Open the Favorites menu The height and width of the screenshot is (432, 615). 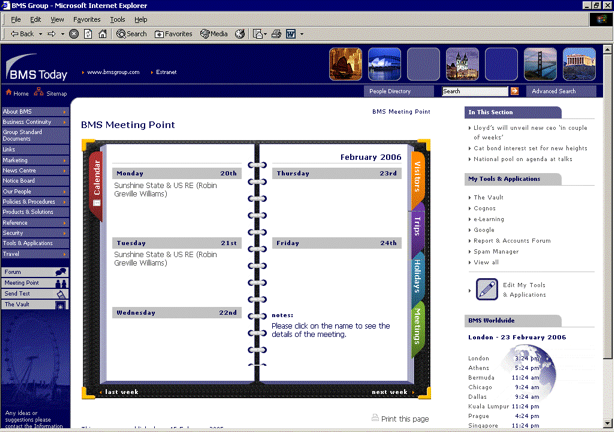coord(86,19)
